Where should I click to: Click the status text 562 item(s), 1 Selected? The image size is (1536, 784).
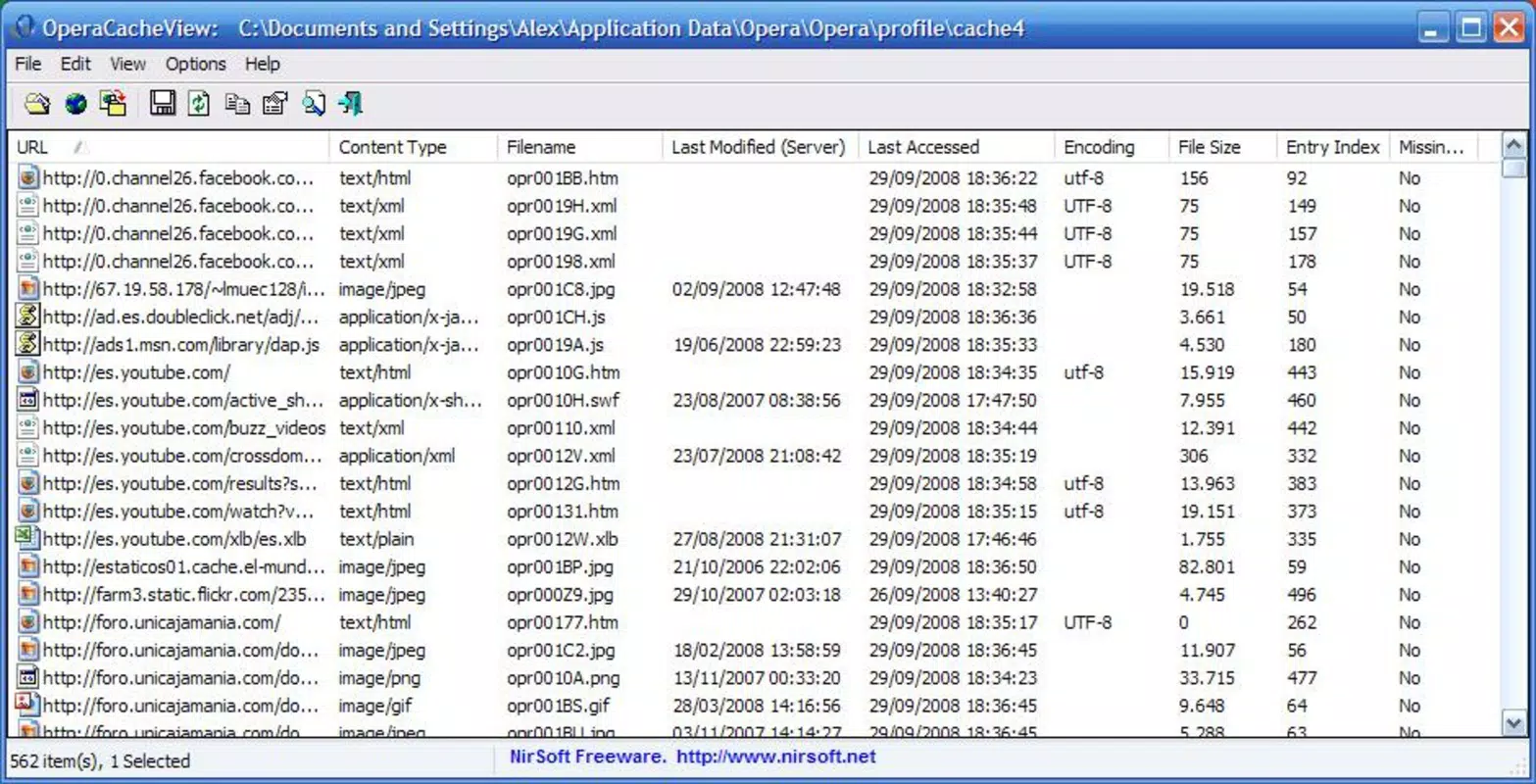pyautogui.click(x=100, y=760)
